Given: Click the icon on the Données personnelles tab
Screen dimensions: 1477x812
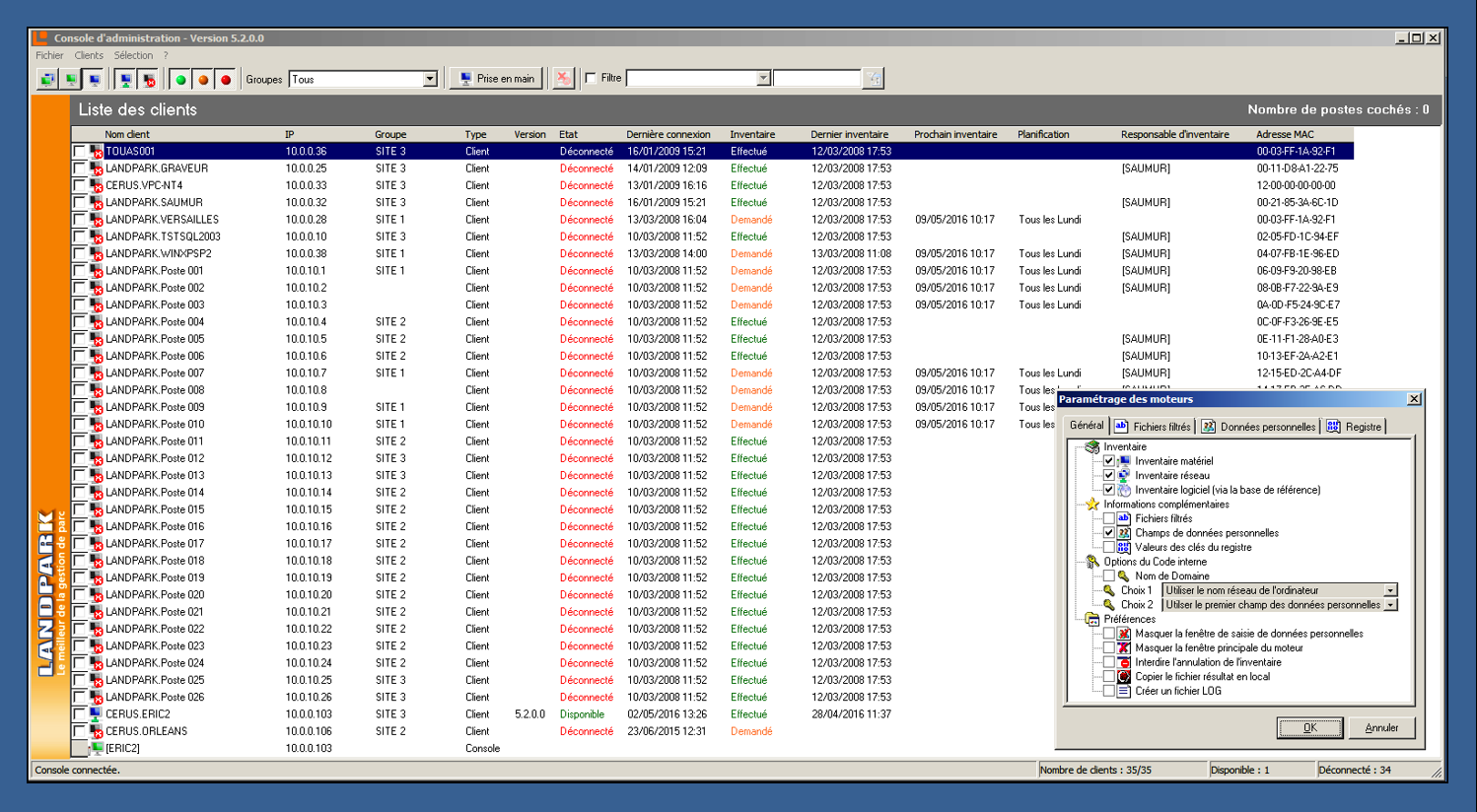Looking at the screenshot, I should tap(1209, 427).
